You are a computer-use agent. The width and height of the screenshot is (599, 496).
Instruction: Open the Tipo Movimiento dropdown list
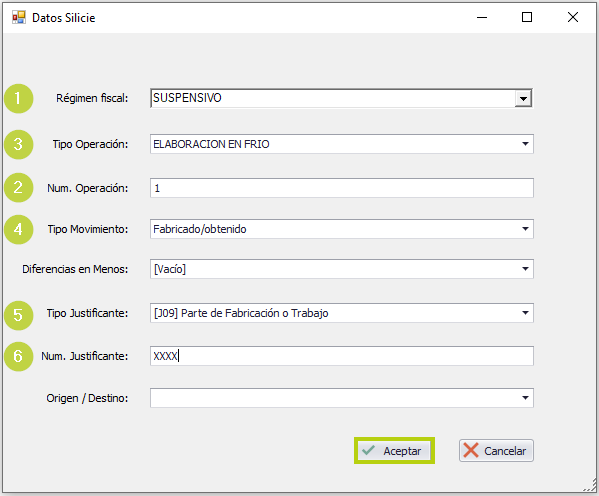pos(525,229)
